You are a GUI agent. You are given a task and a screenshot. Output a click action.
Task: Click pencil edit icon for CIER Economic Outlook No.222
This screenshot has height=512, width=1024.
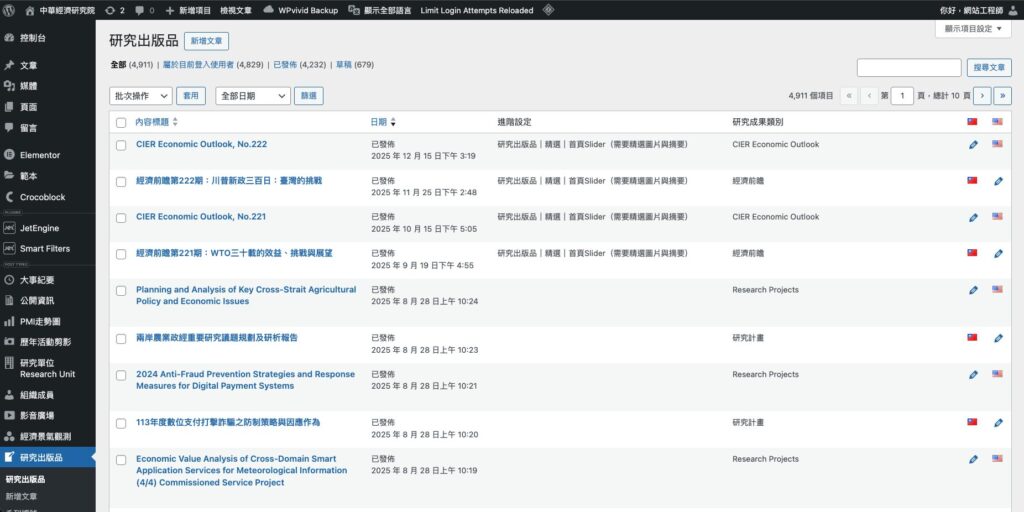pos(973,145)
